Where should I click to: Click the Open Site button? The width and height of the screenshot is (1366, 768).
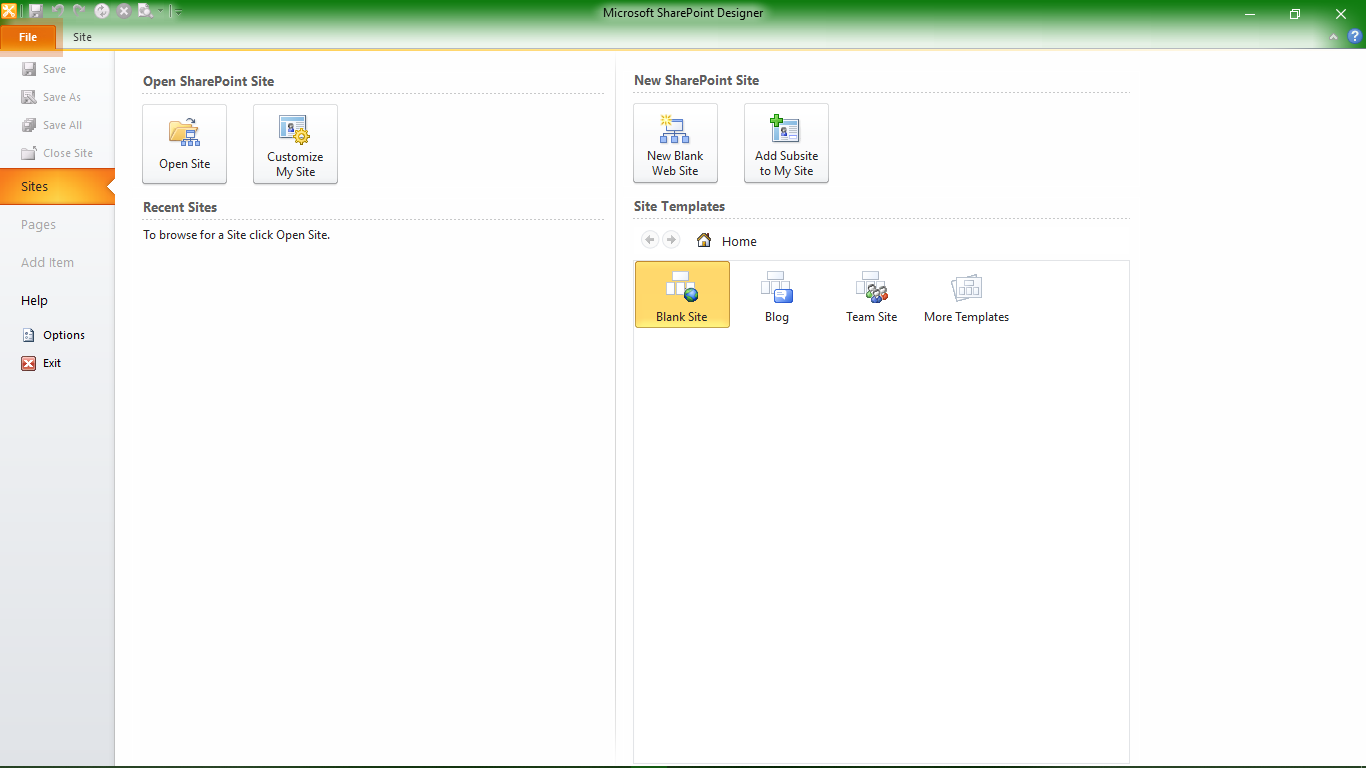pos(185,144)
